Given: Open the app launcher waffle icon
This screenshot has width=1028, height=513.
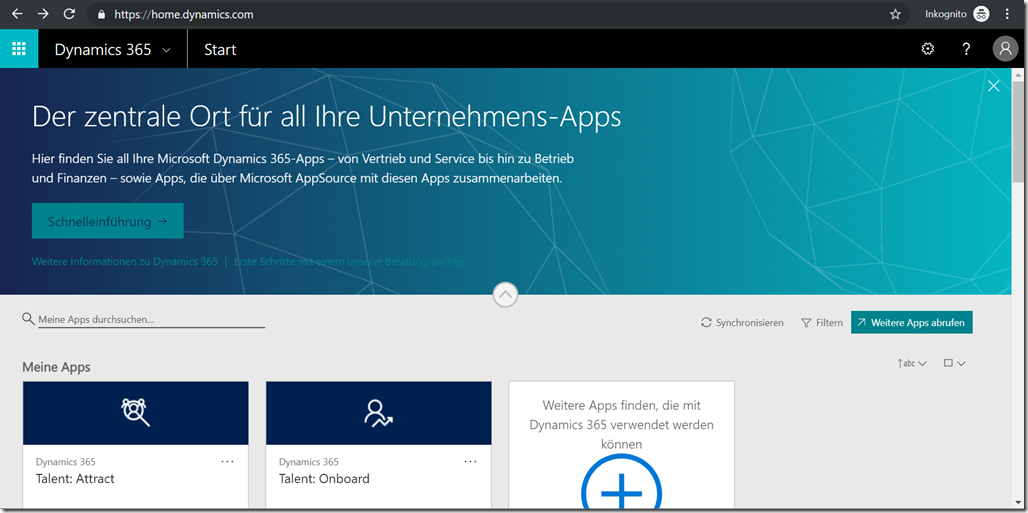Looking at the screenshot, I should [19, 49].
